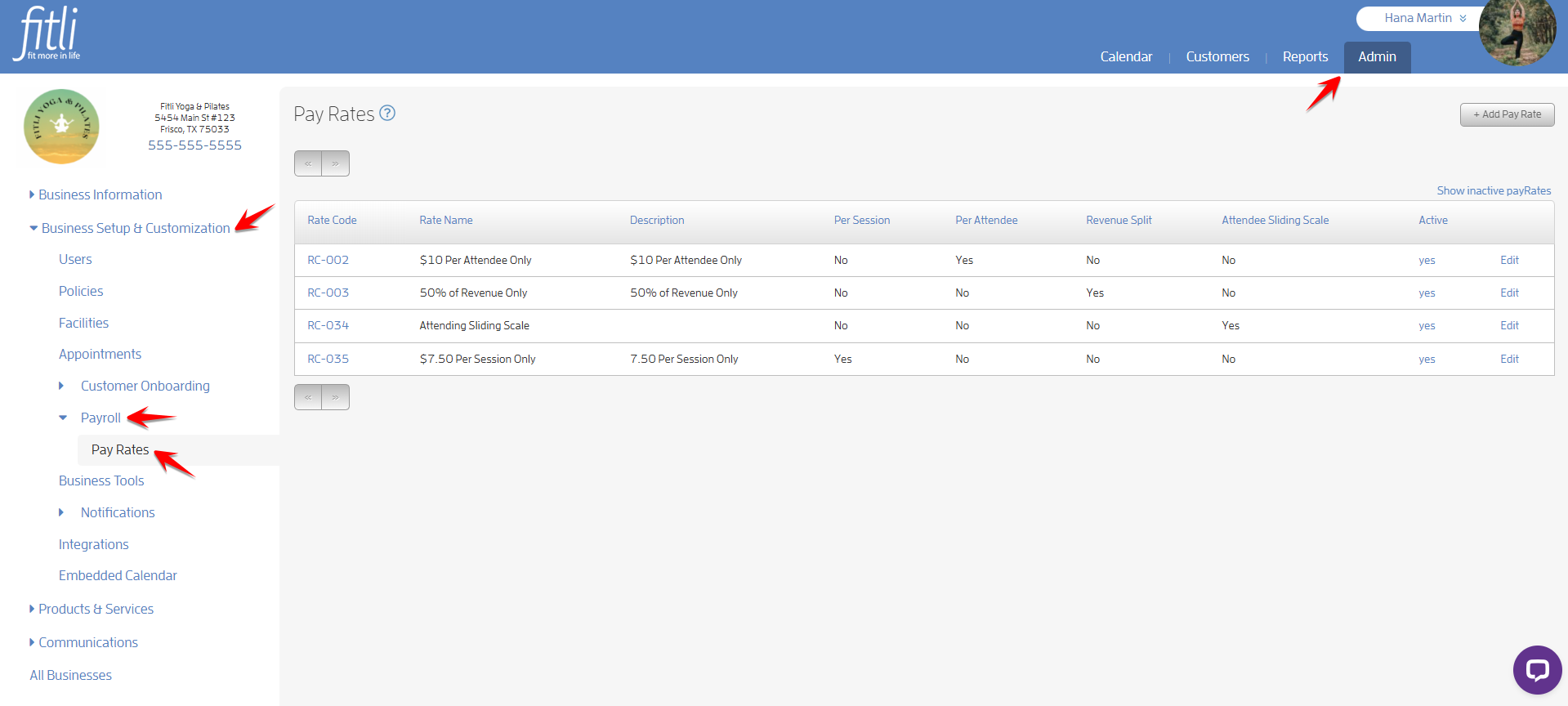Toggle active 'yes' for RC-003
The width and height of the screenshot is (1568, 706).
[1427, 293]
